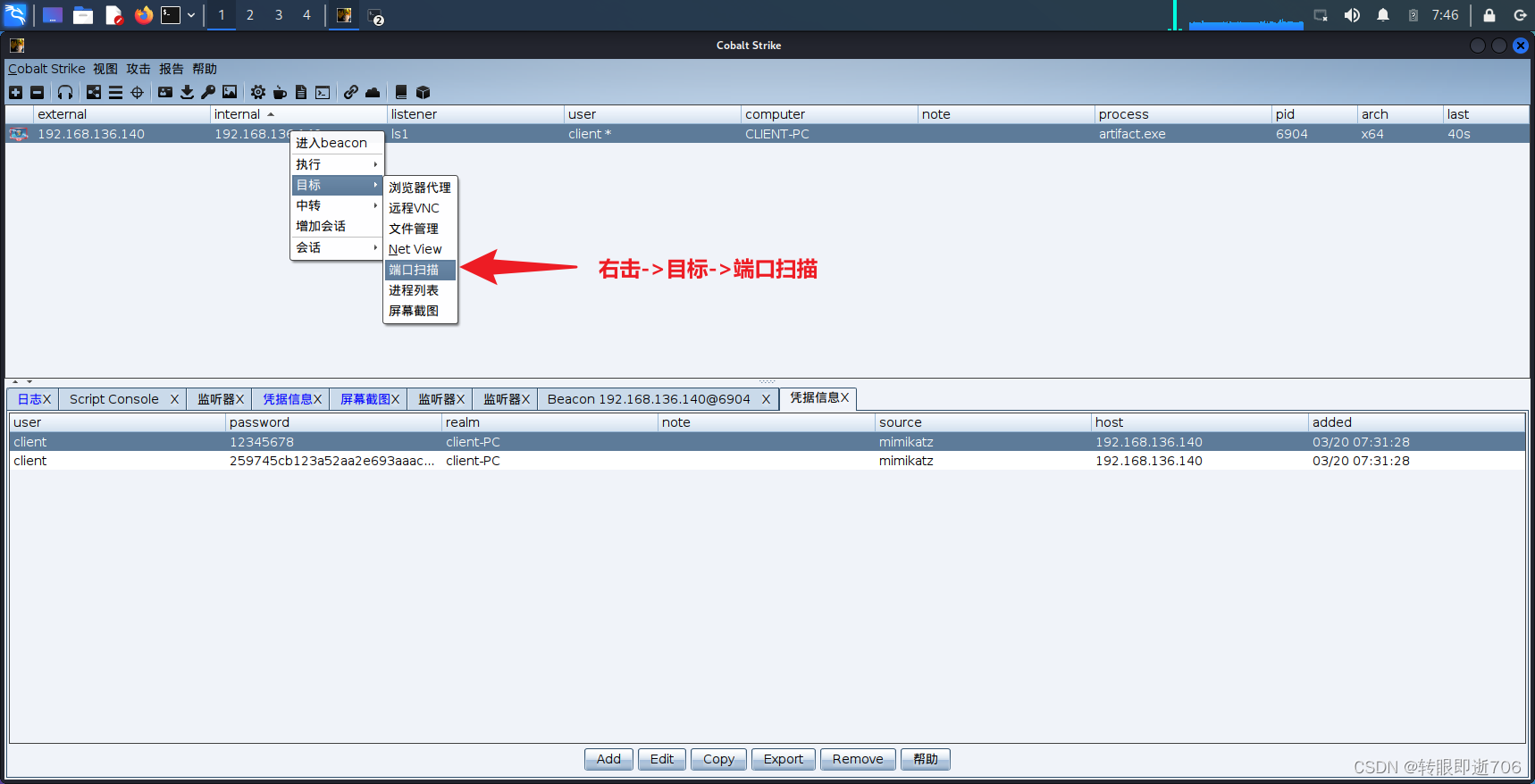
Task: Click the book help toolbar icon
Action: pos(401,92)
